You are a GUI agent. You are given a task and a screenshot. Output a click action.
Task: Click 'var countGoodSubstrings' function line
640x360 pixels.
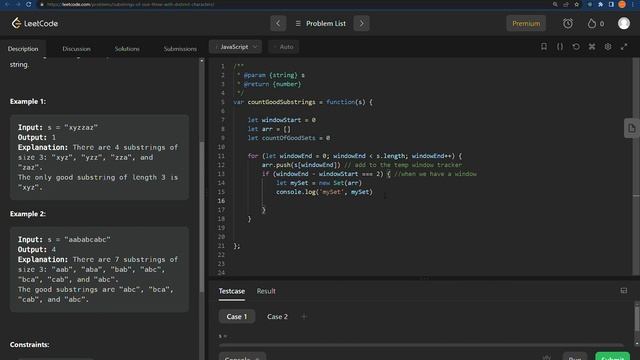303,102
